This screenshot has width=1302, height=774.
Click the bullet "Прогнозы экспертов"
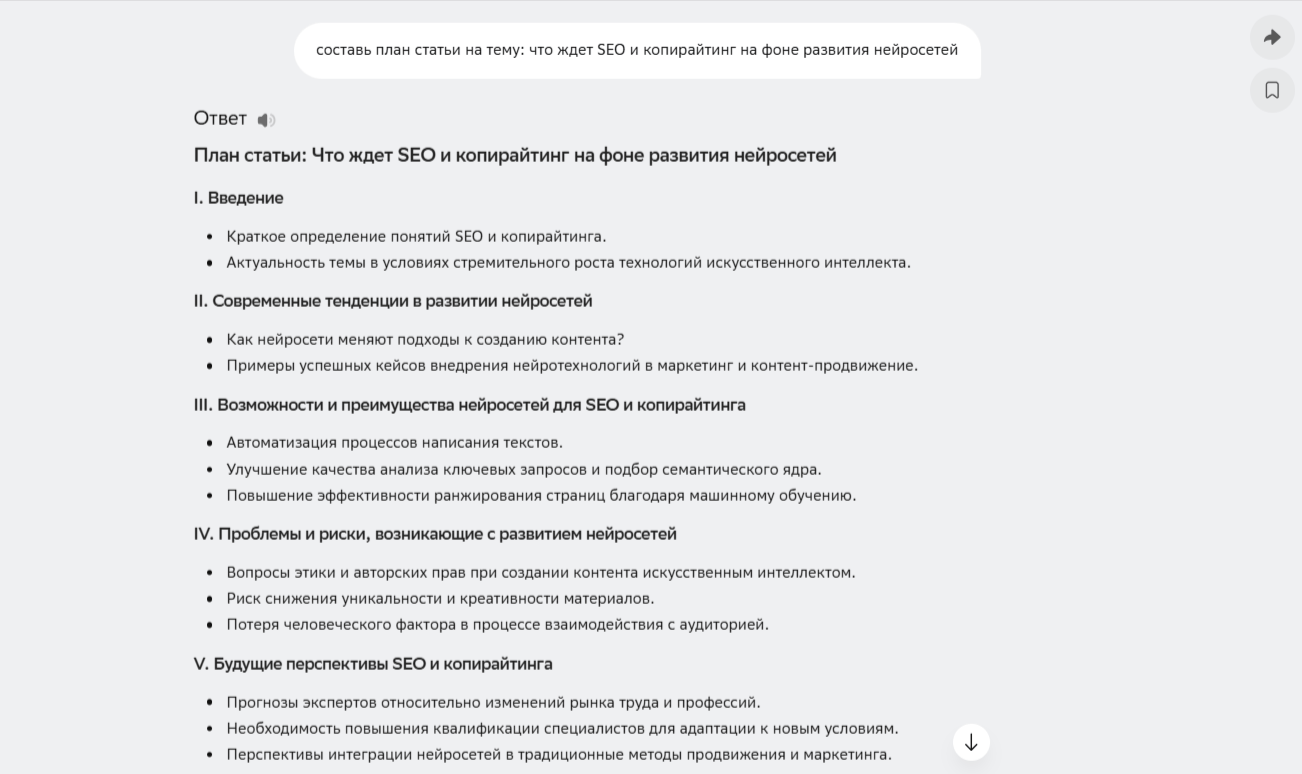click(x=493, y=703)
